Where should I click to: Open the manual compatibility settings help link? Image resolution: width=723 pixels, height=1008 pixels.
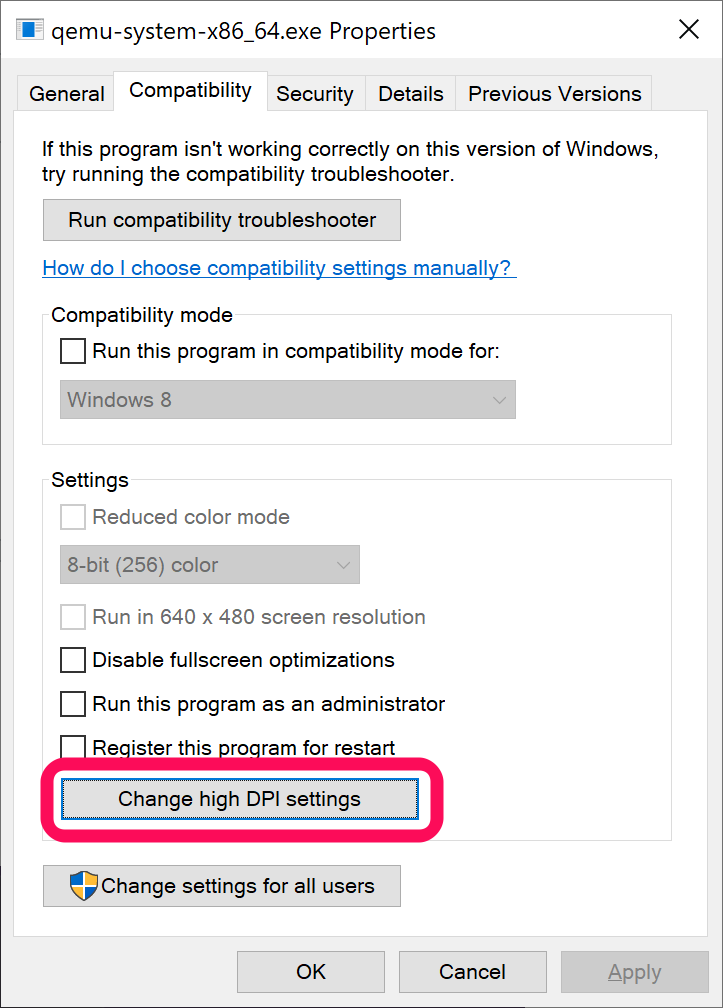click(x=279, y=268)
